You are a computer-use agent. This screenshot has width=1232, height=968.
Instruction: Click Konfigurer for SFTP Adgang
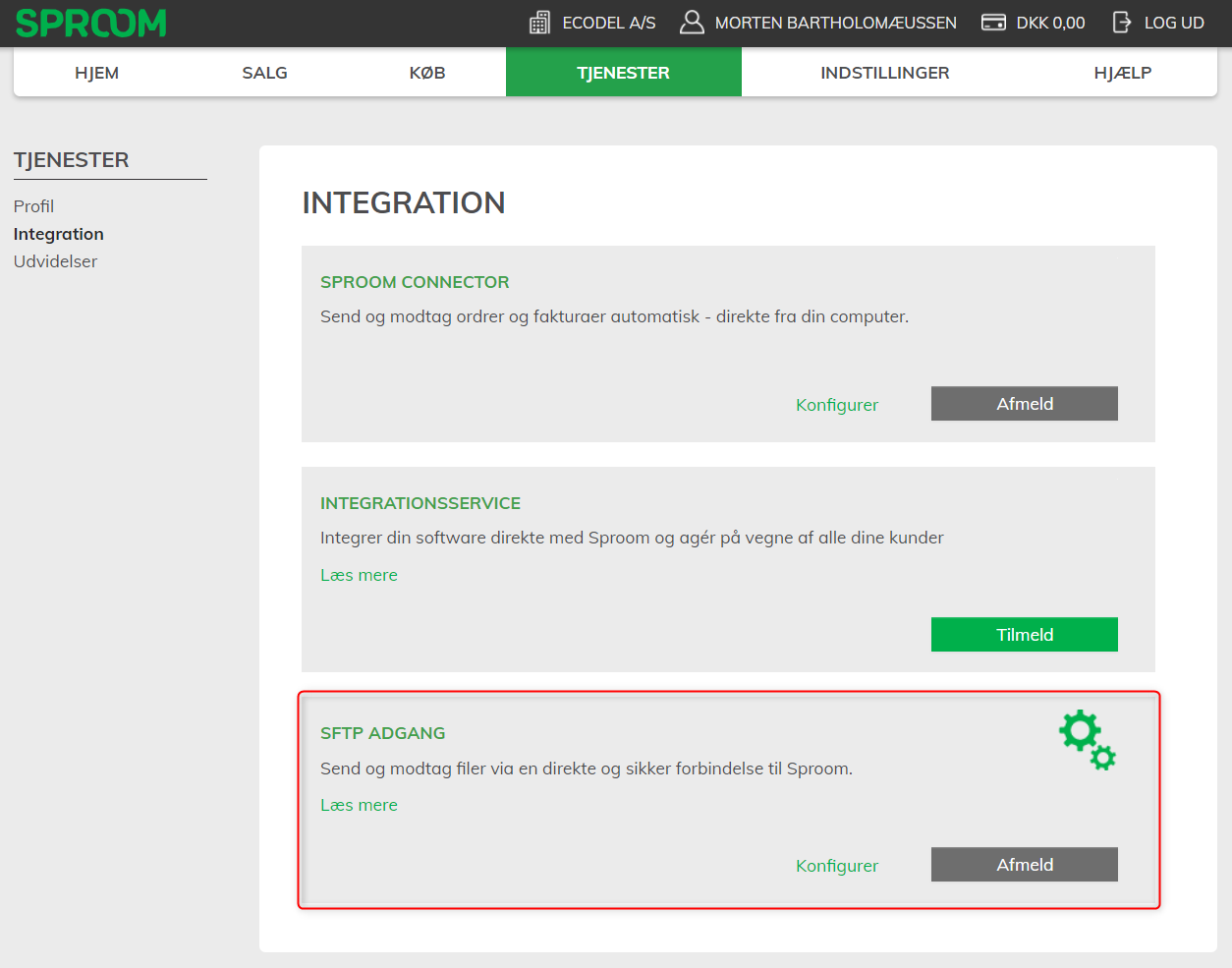837,866
